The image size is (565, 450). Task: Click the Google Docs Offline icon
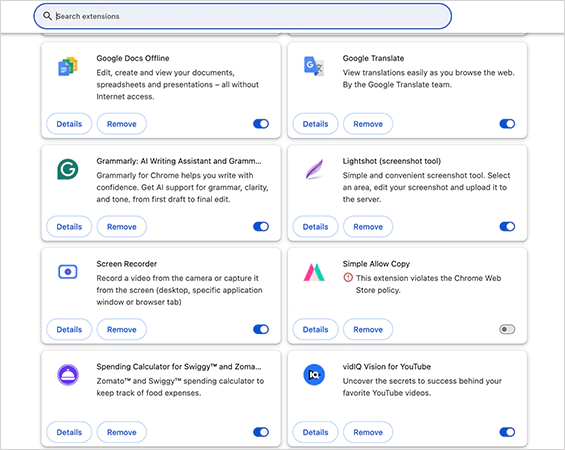68,67
